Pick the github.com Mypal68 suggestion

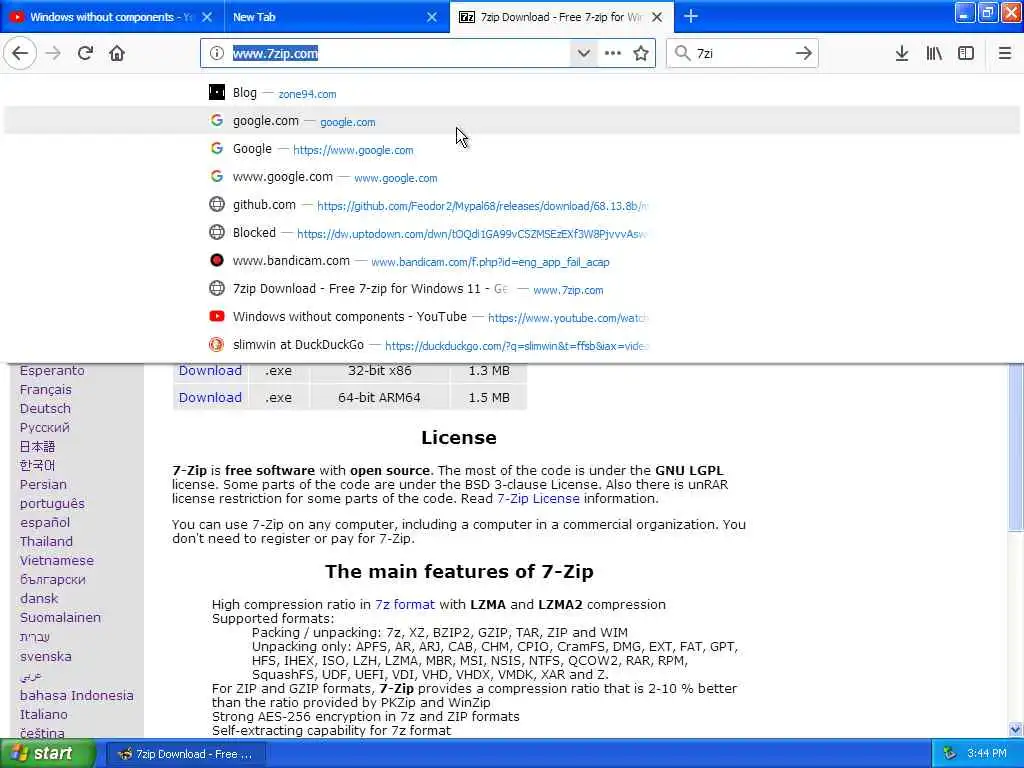click(512, 205)
